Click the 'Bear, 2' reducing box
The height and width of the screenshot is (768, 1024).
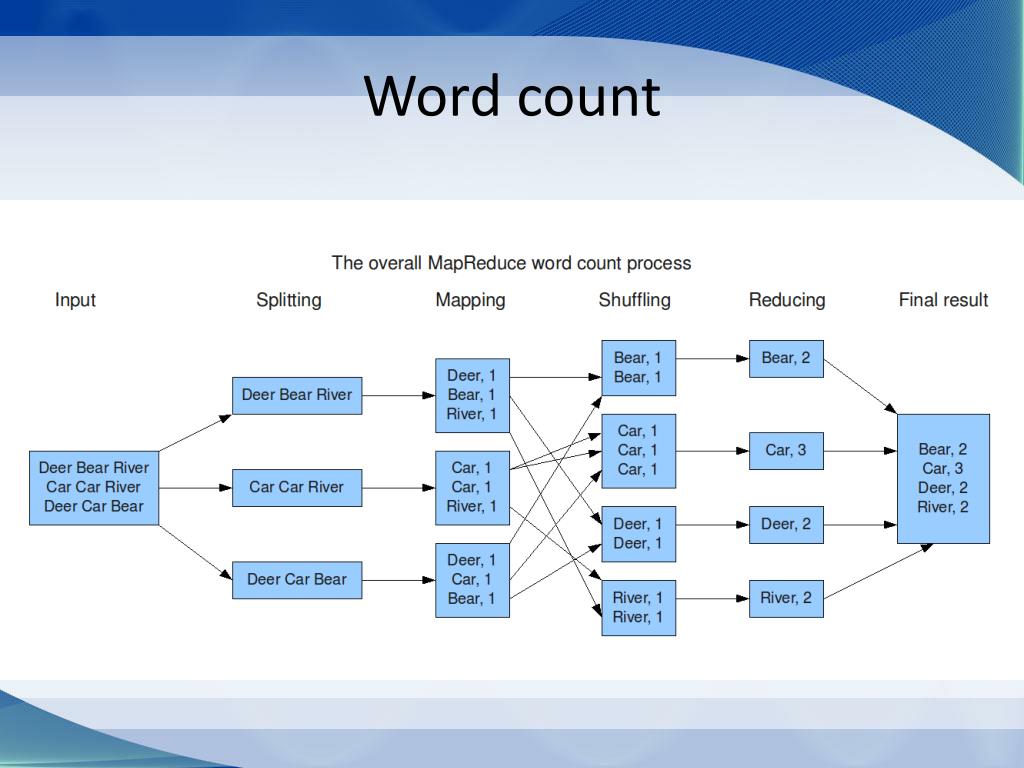(x=786, y=359)
